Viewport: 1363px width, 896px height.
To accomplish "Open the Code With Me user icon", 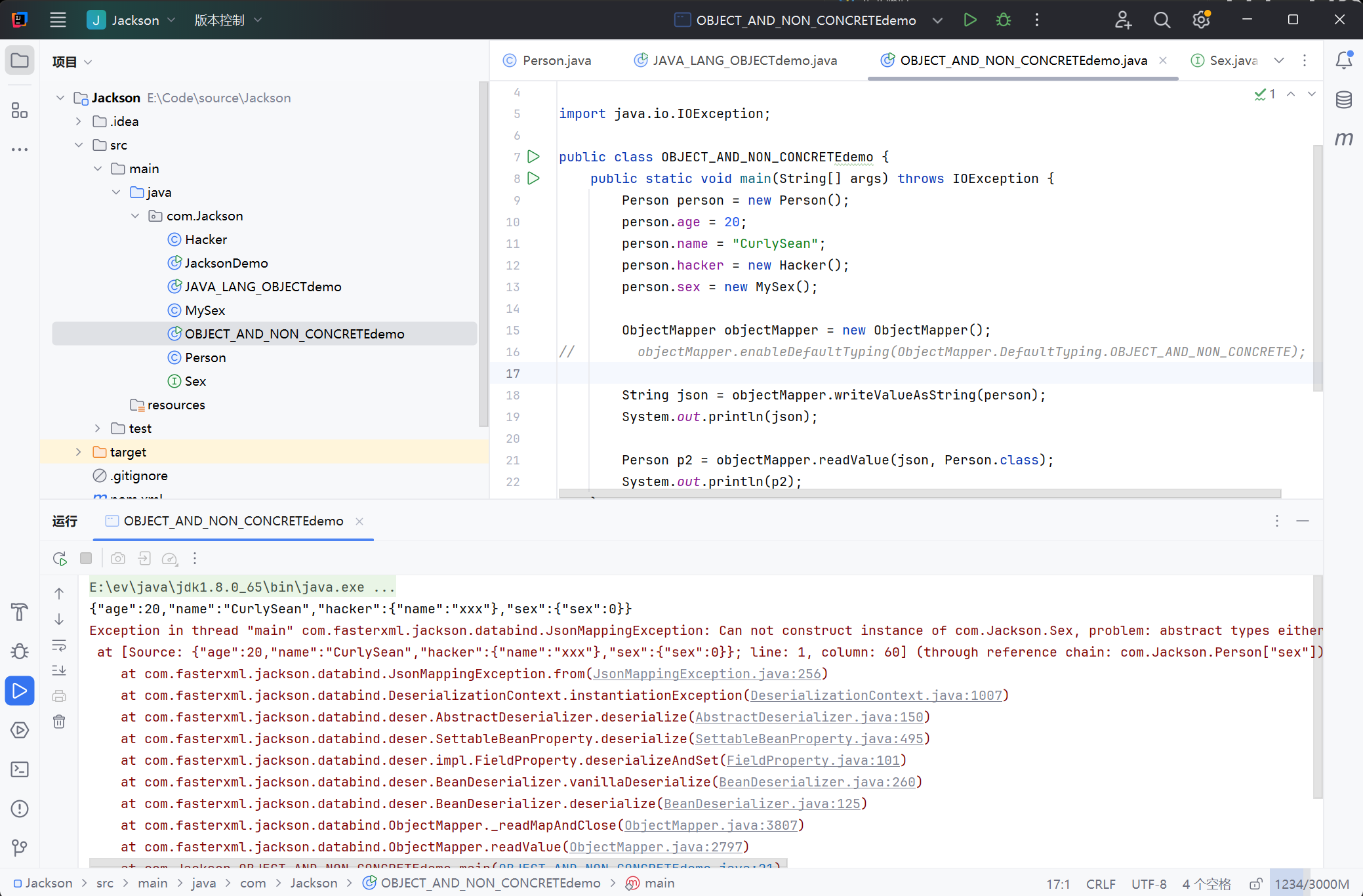I will pos(1123,20).
